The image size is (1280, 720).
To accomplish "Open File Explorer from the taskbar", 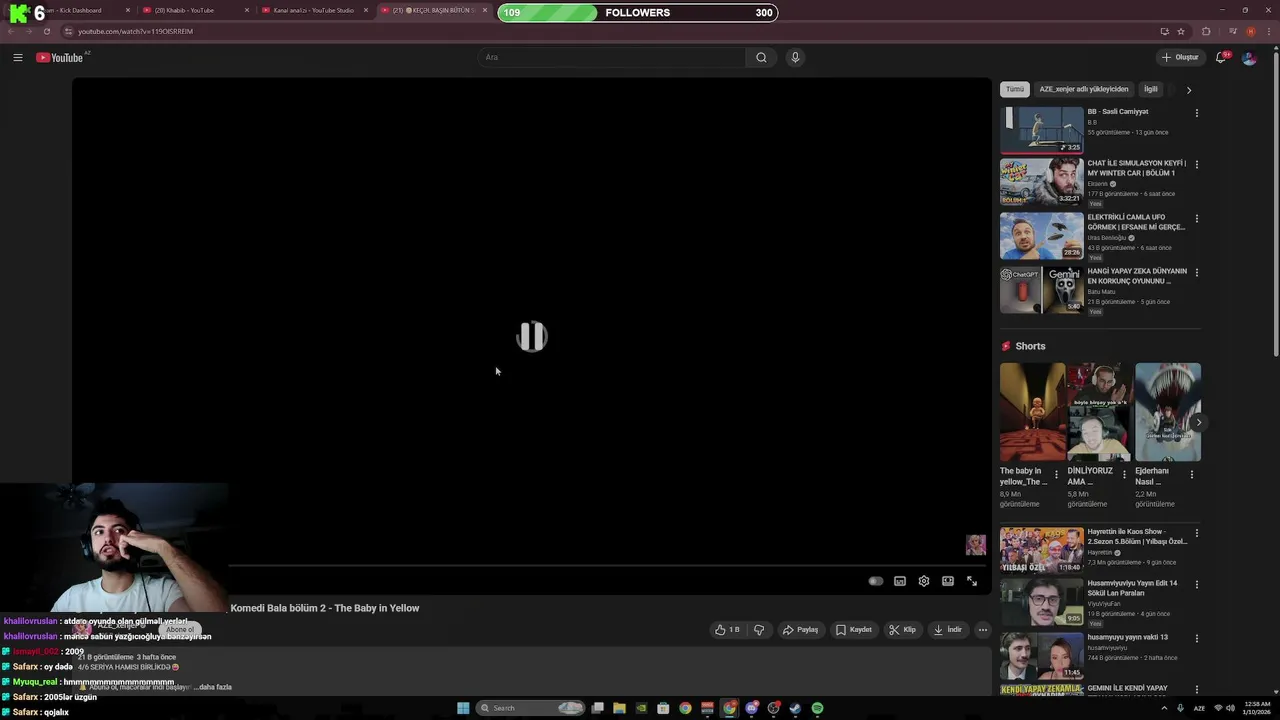I will pyautogui.click(x=619, y=708).
